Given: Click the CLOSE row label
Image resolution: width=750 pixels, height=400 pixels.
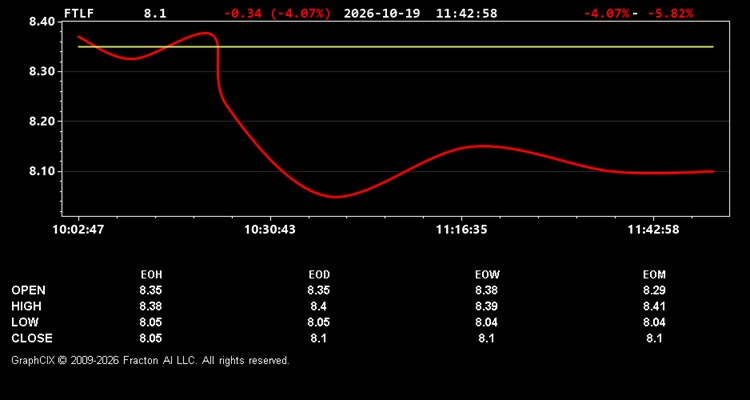Looking at the screenshot, I should click(32, 338).
